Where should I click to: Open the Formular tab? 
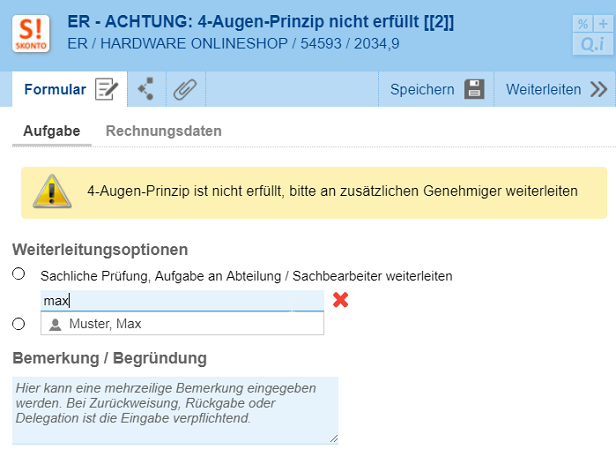[x=55, y=89]
